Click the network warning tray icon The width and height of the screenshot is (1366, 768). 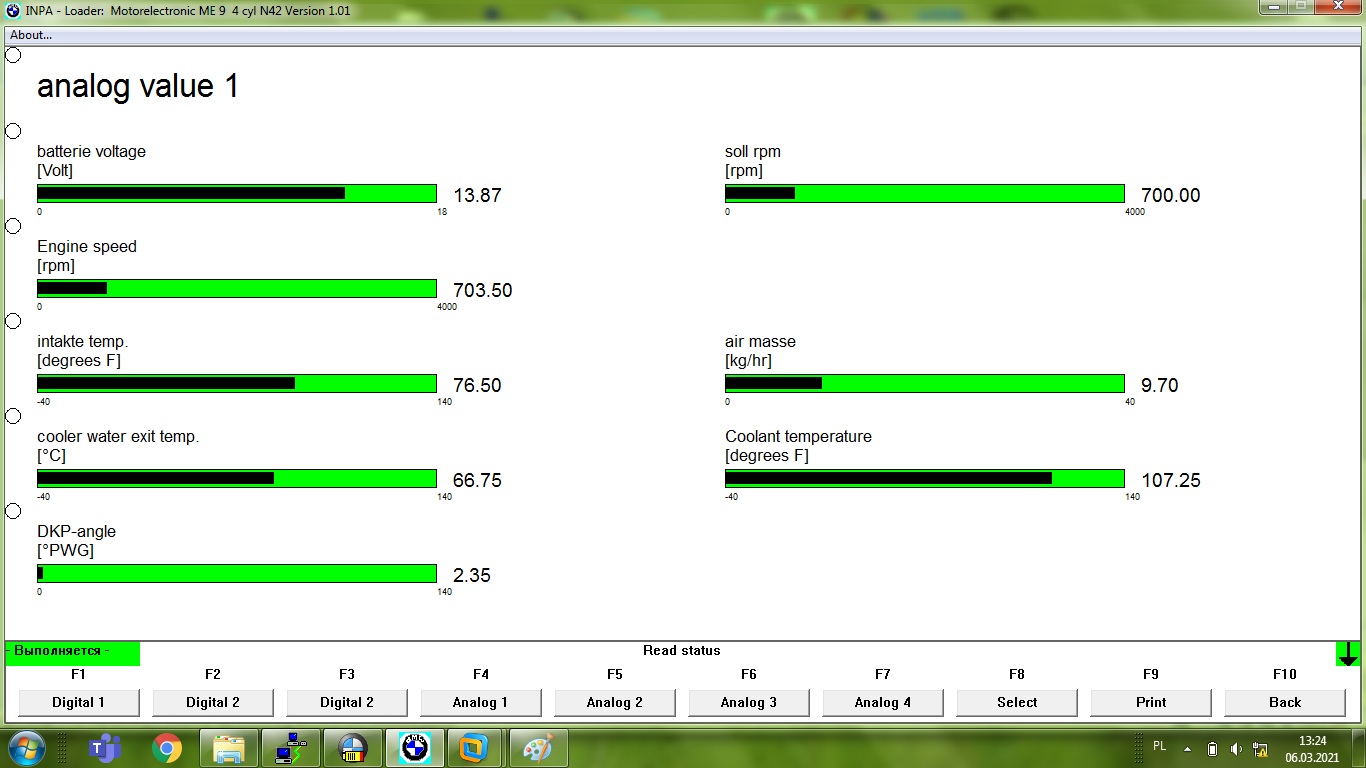tap(1259, 748)
